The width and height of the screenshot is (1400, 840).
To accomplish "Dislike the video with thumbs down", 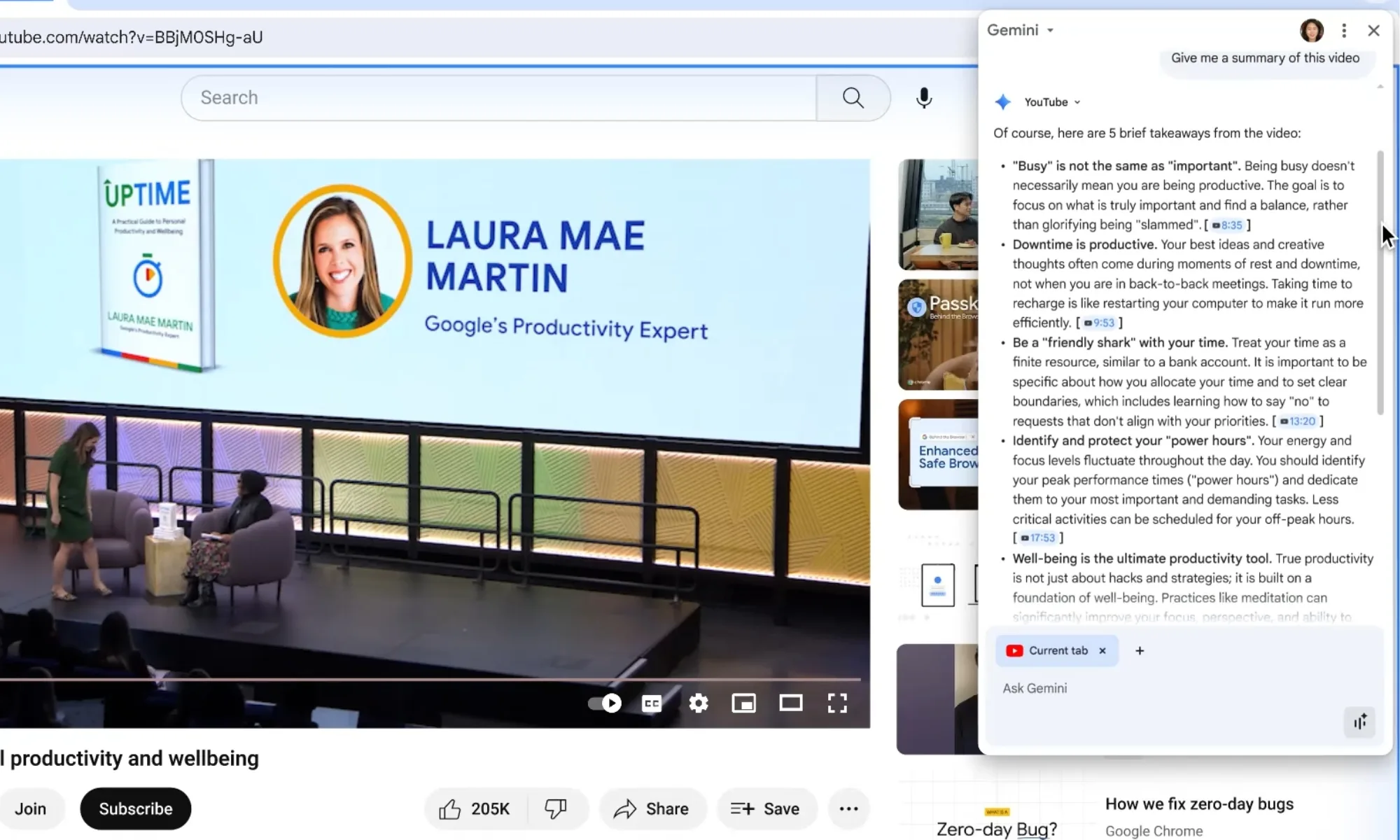I will click(556, 808).
